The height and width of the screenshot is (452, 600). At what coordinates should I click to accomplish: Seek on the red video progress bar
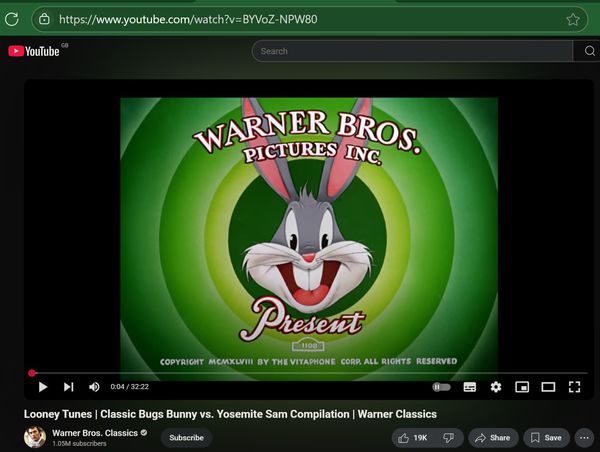308,373
